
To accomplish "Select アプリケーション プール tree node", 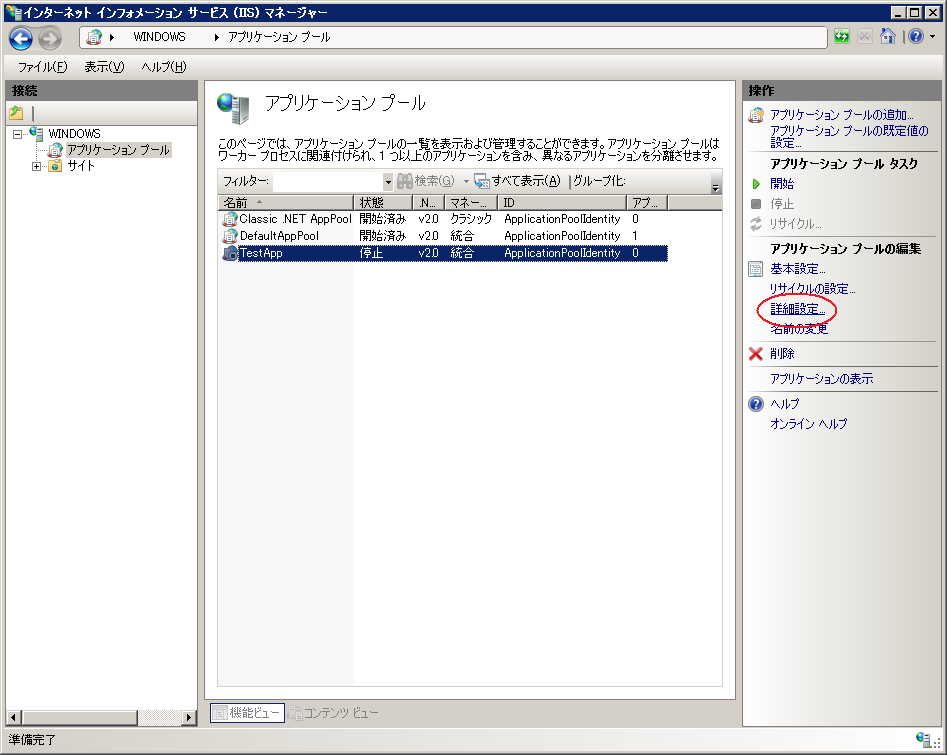I will (x=118, y=150).
